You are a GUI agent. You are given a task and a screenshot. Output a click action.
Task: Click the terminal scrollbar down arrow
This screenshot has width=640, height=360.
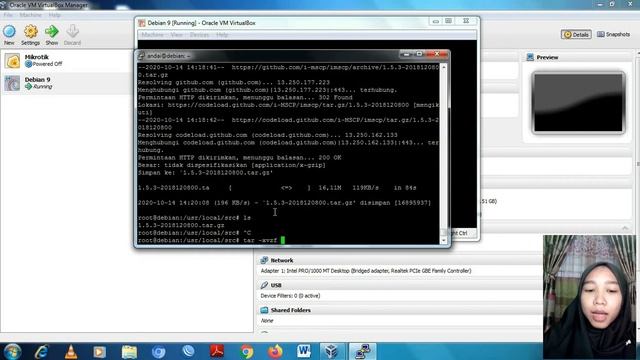coord(444,240)
